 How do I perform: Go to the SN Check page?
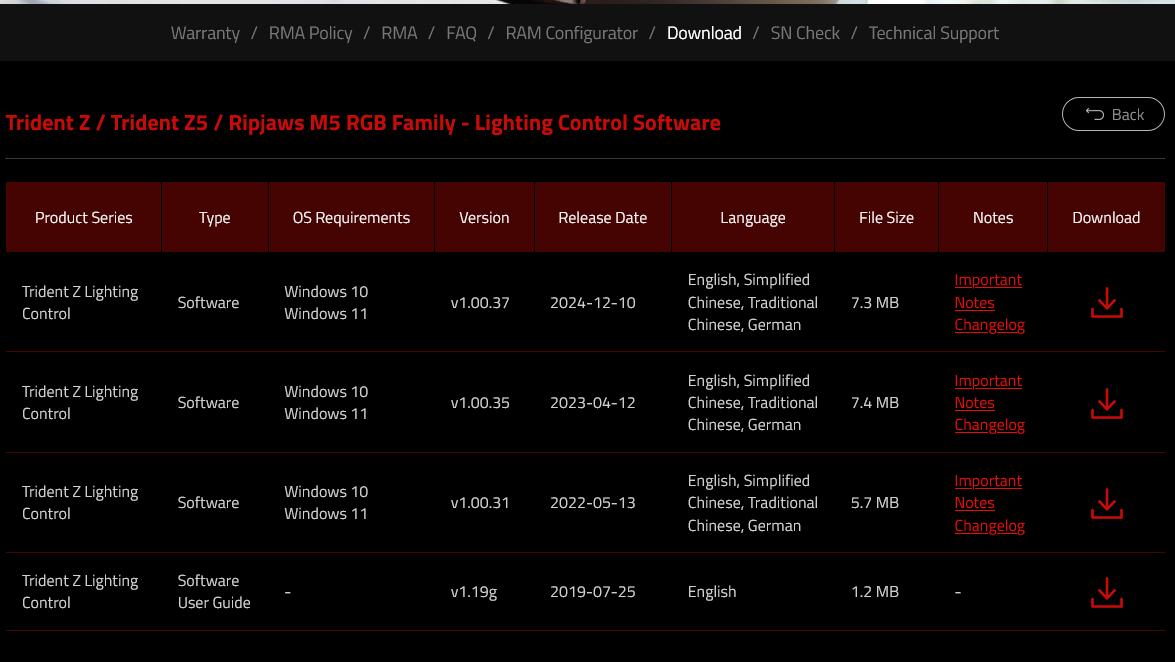805,33
